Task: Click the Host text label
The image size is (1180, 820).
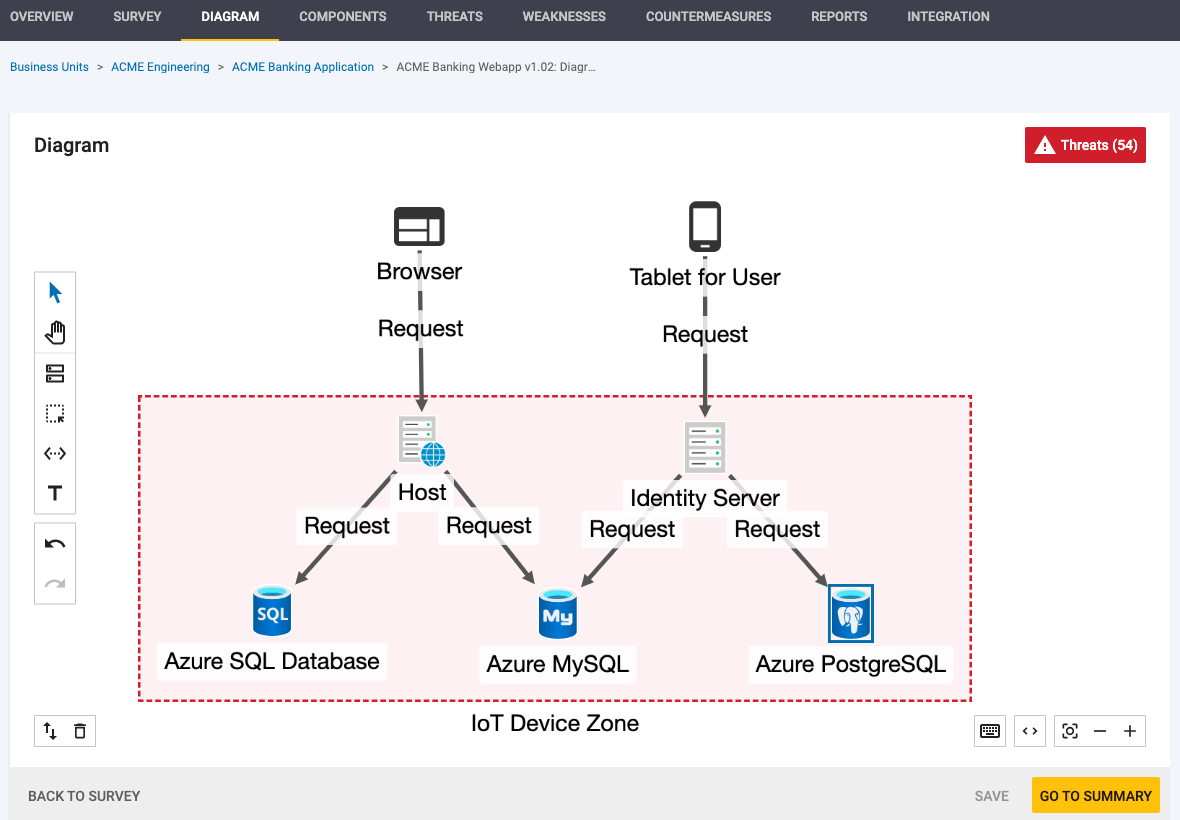Action: 422,492
